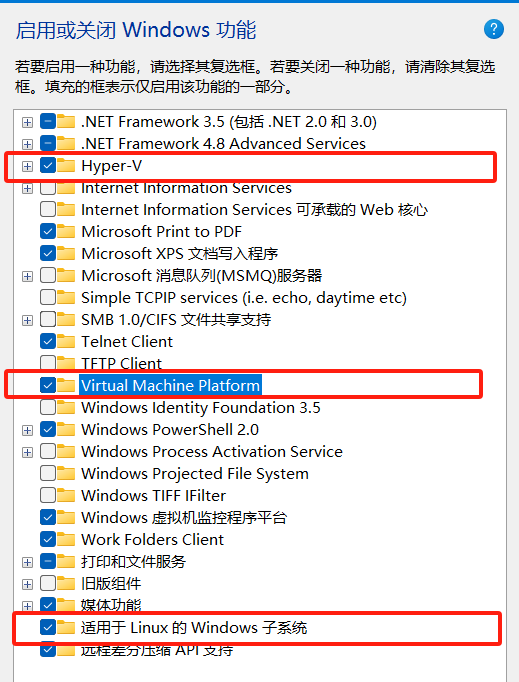Click the blue help question mark icon
Image resolution: width=519 pixels, height=682 pixels.
[x=494, y=29]
